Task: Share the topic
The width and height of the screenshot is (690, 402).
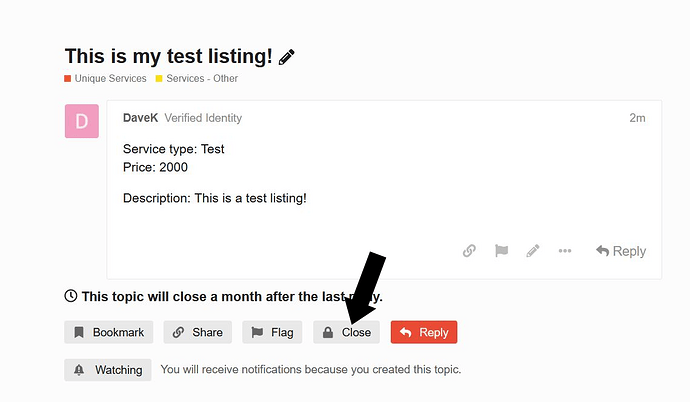Action: (x=198, y=332)
